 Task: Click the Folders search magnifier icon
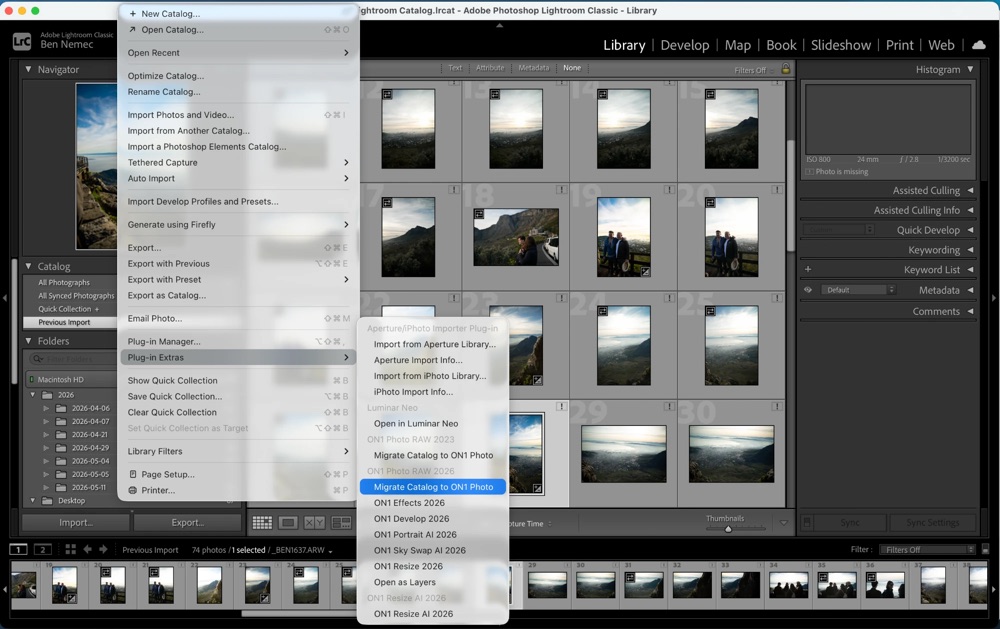38,359
